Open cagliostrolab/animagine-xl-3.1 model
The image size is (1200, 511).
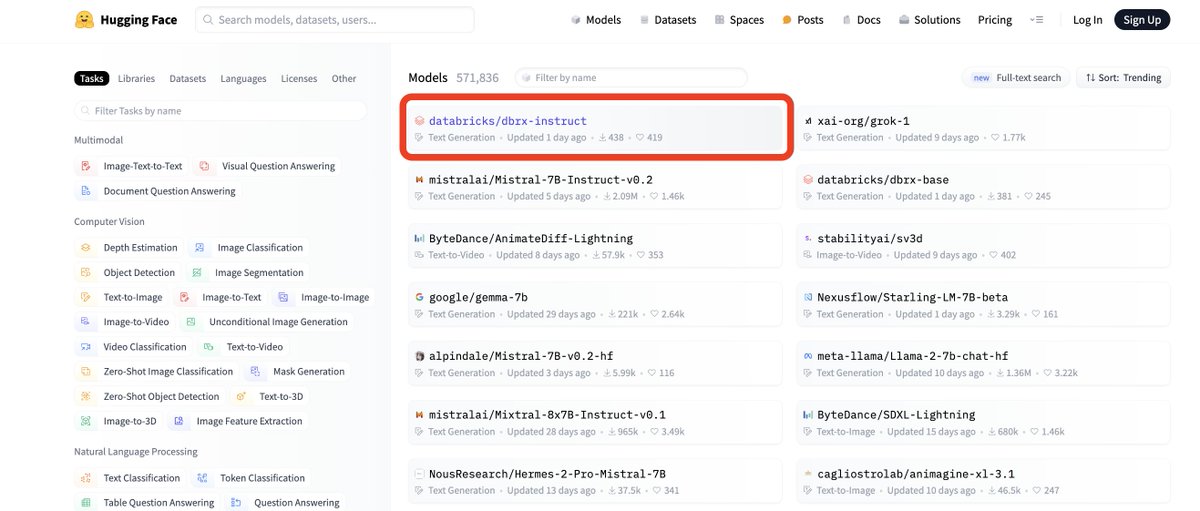[983, 481]
